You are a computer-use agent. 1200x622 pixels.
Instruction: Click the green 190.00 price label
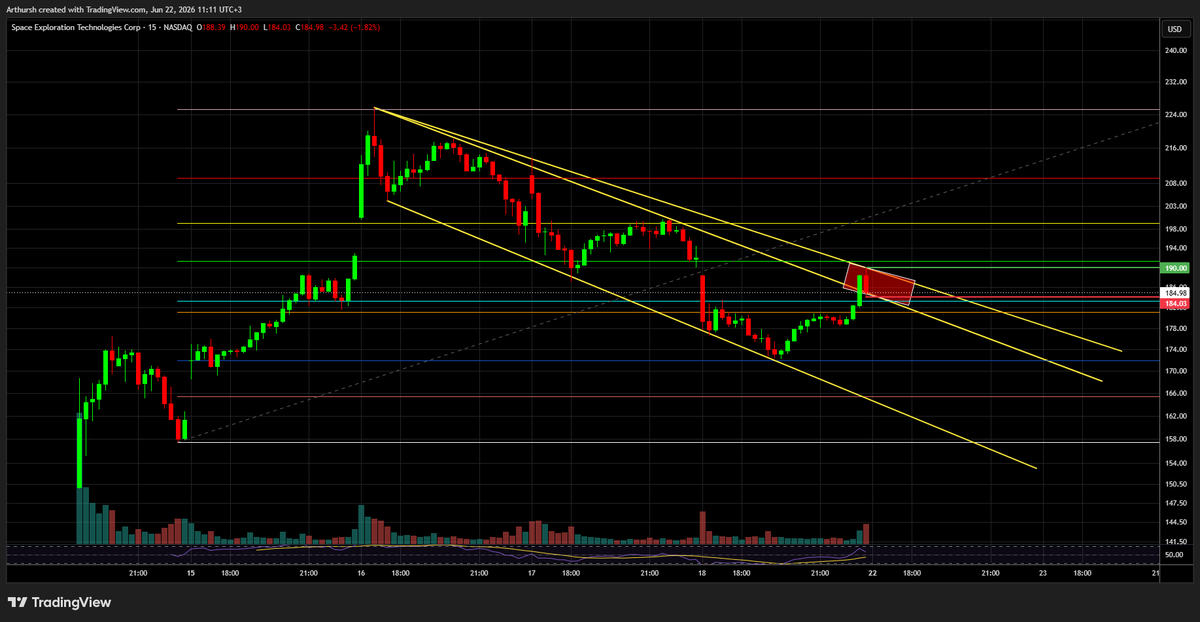[x=1174, y=268]
